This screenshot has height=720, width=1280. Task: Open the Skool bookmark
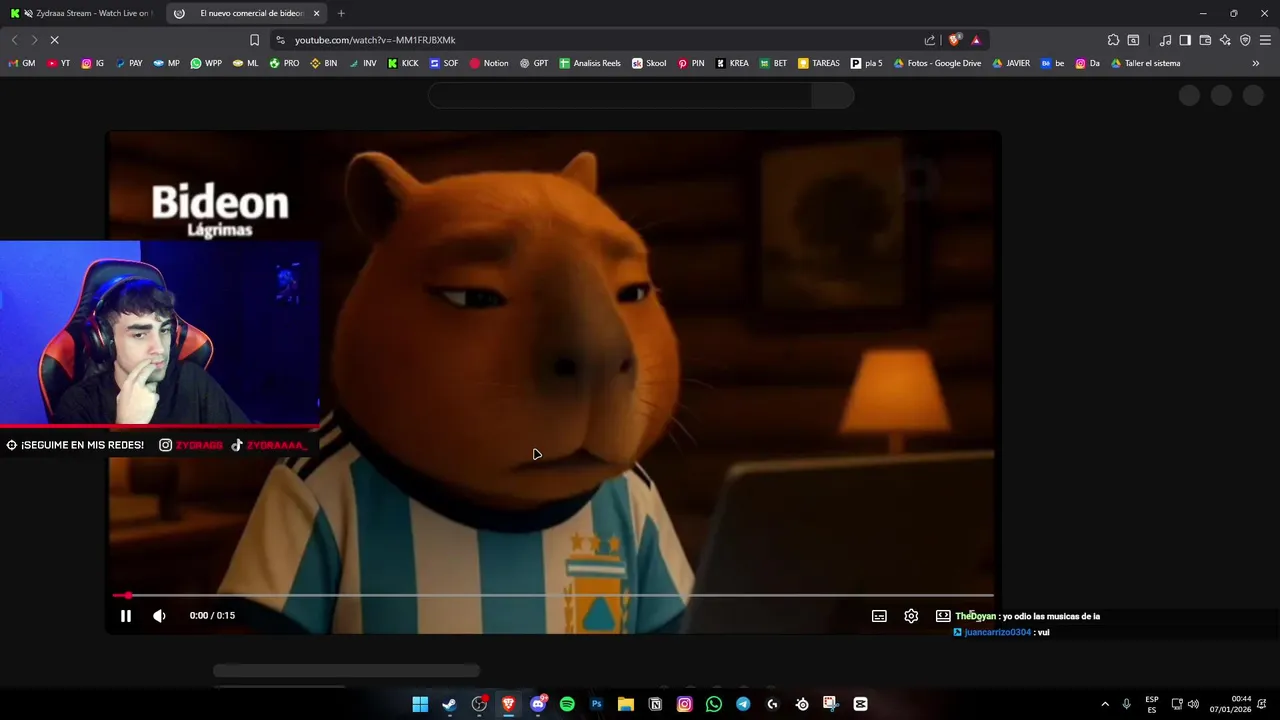click(x=649, y=63)
